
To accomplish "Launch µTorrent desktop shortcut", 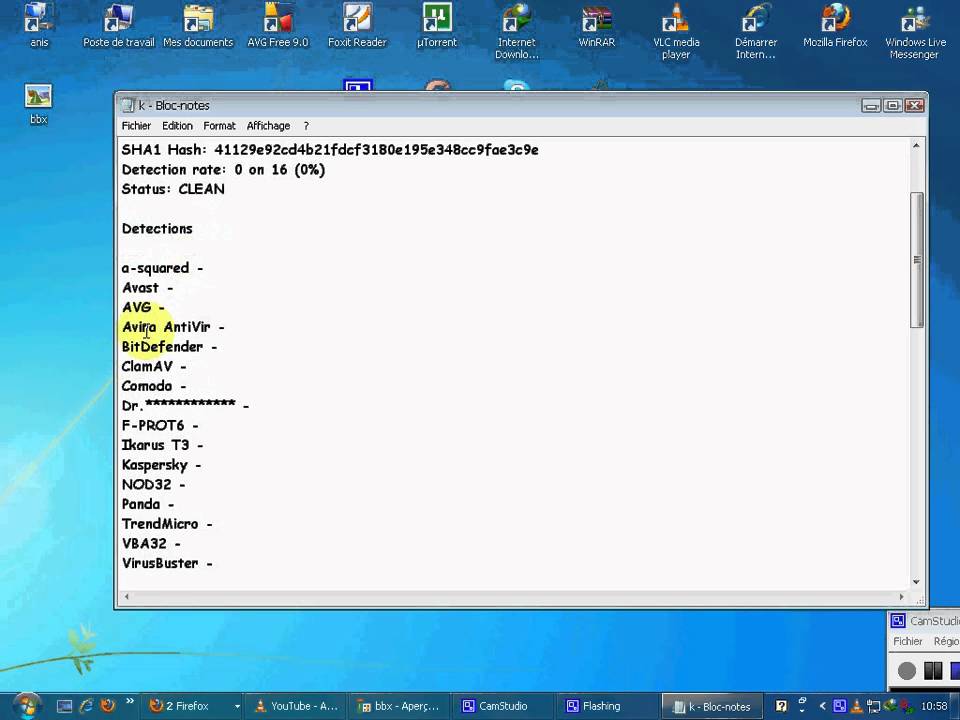I will [x=437, y=24].
